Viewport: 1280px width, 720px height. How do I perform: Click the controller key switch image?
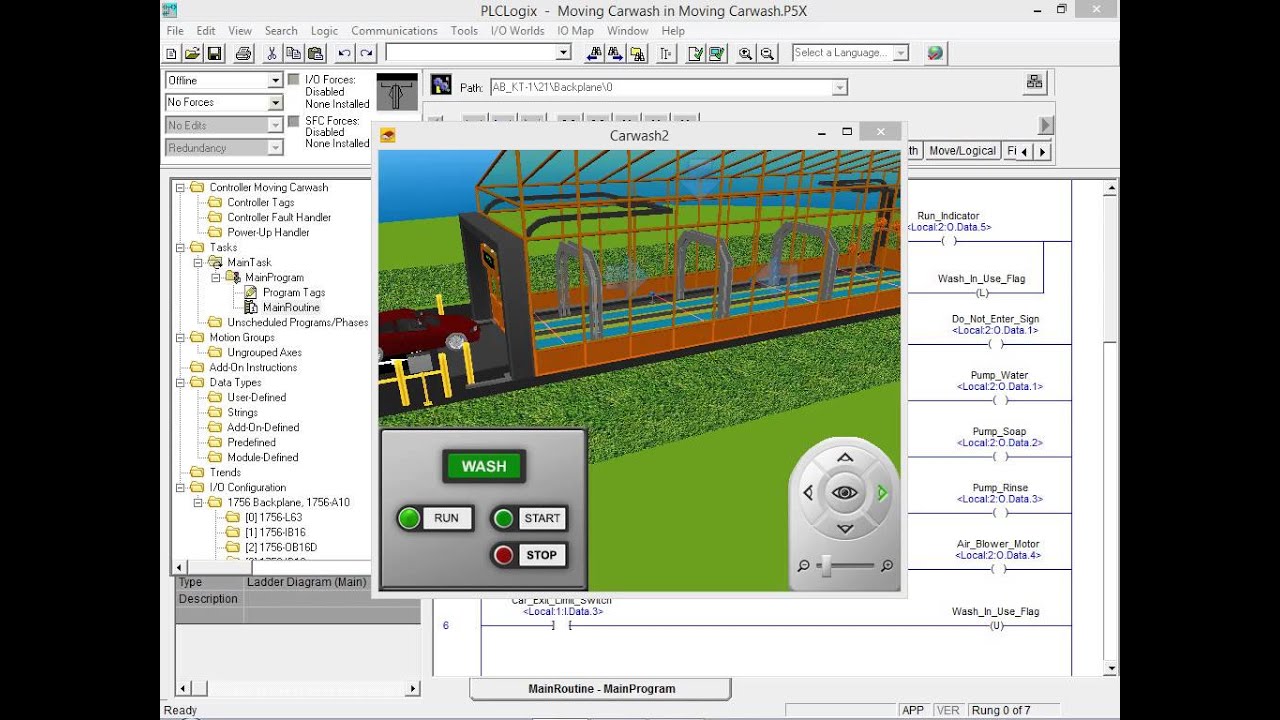pyautogui.click(x=397, y=93)
